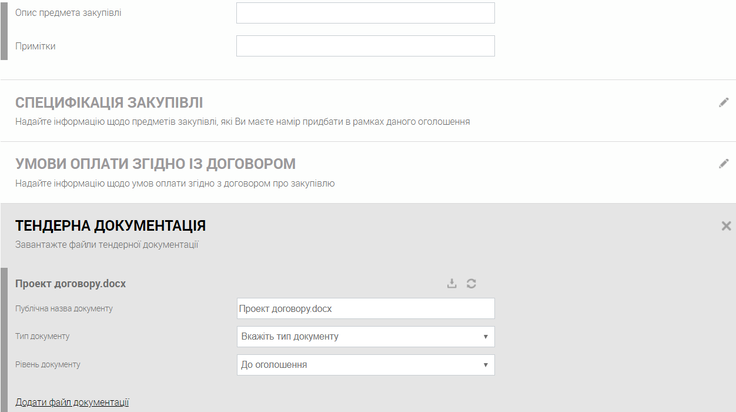Click the Тендерна документація section title
736x412 pixels.
tap(110, 226)
